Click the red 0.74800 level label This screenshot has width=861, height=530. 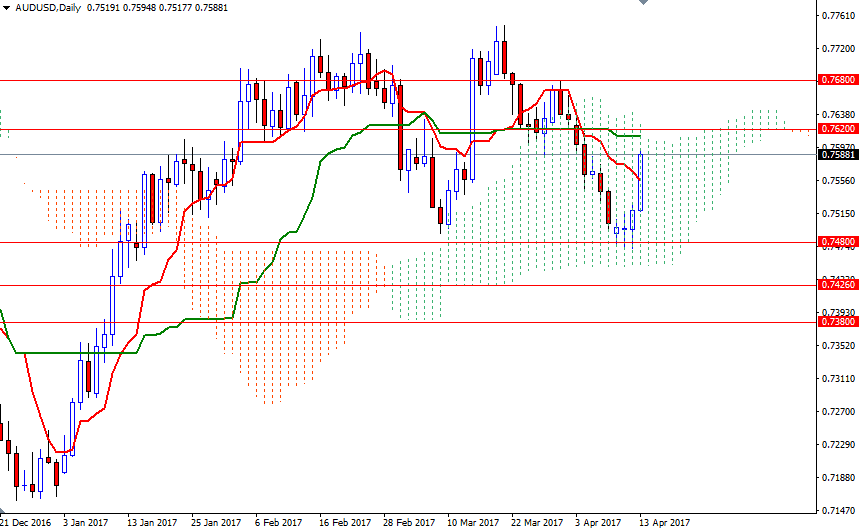pos(837,242)
